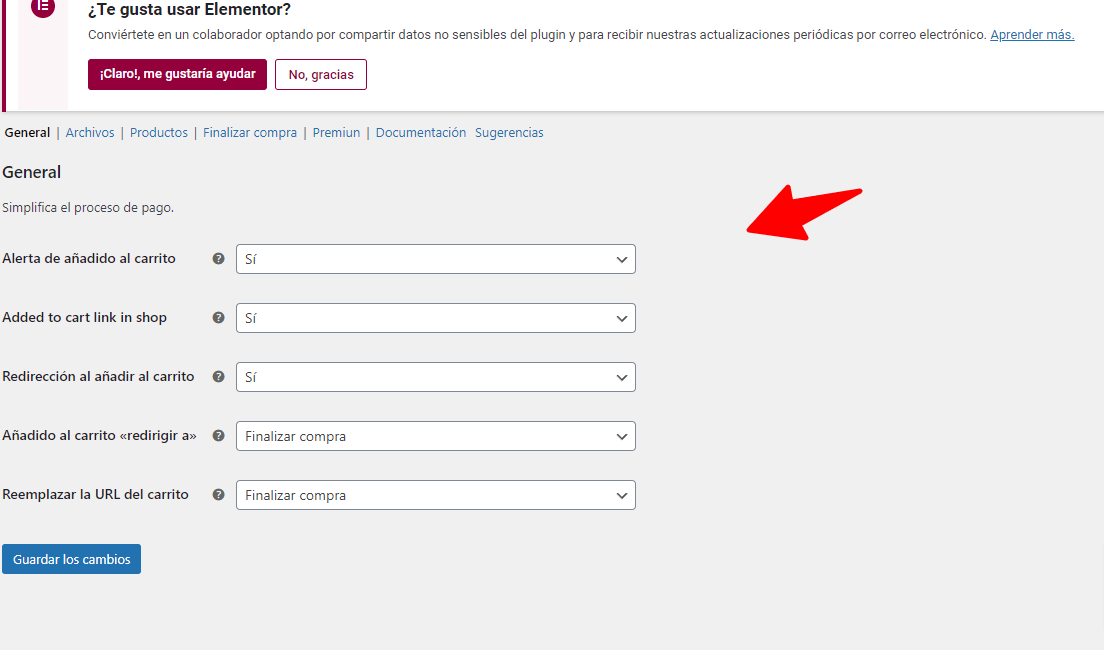
Task: Open the Productos tab
Action: (x=158, y=132)
